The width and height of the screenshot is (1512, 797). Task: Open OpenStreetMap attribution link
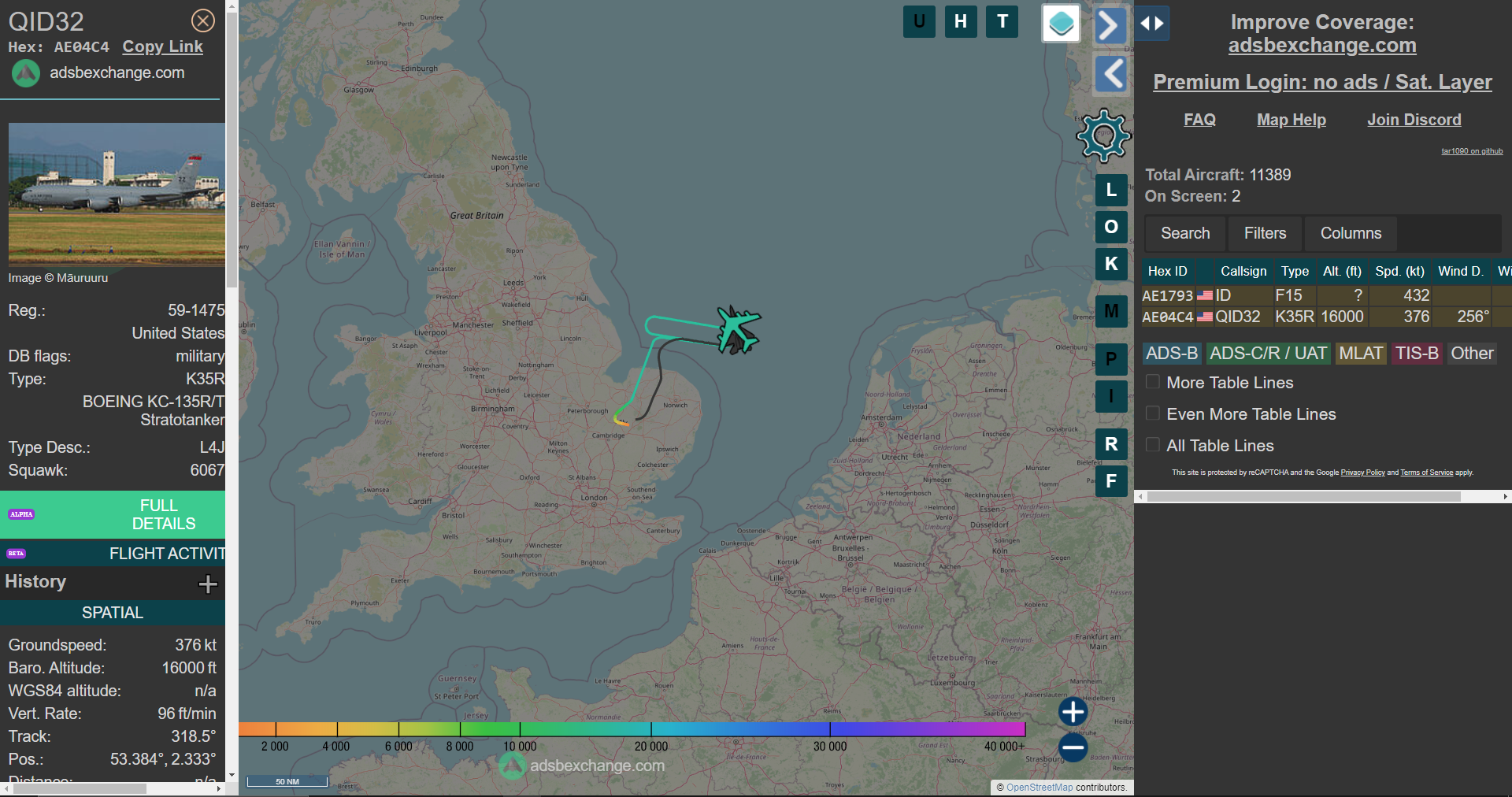pos(1039,788)
